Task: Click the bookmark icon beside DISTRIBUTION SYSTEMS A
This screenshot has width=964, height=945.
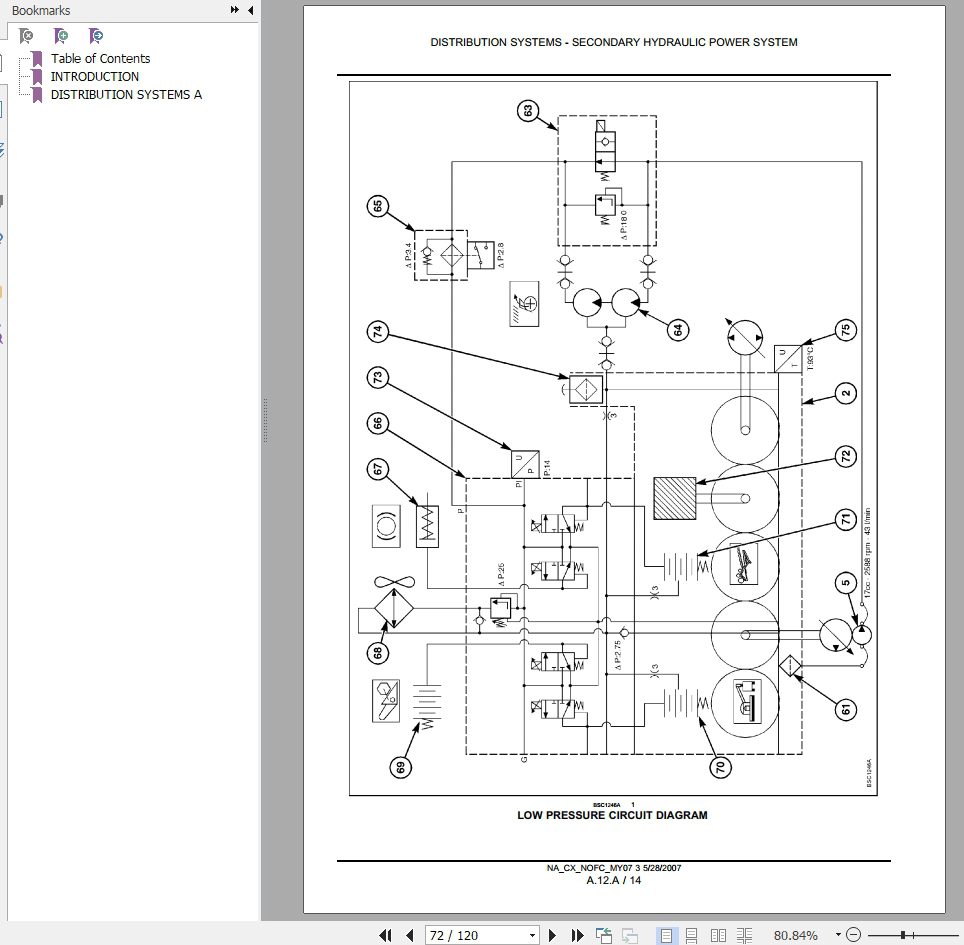Action: 37,95
